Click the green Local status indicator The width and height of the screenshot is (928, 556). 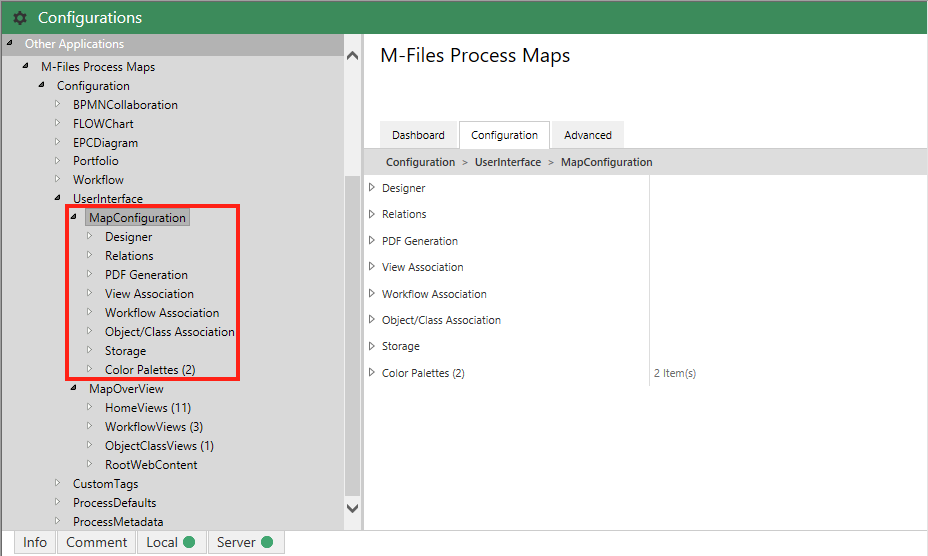point(188,542)
